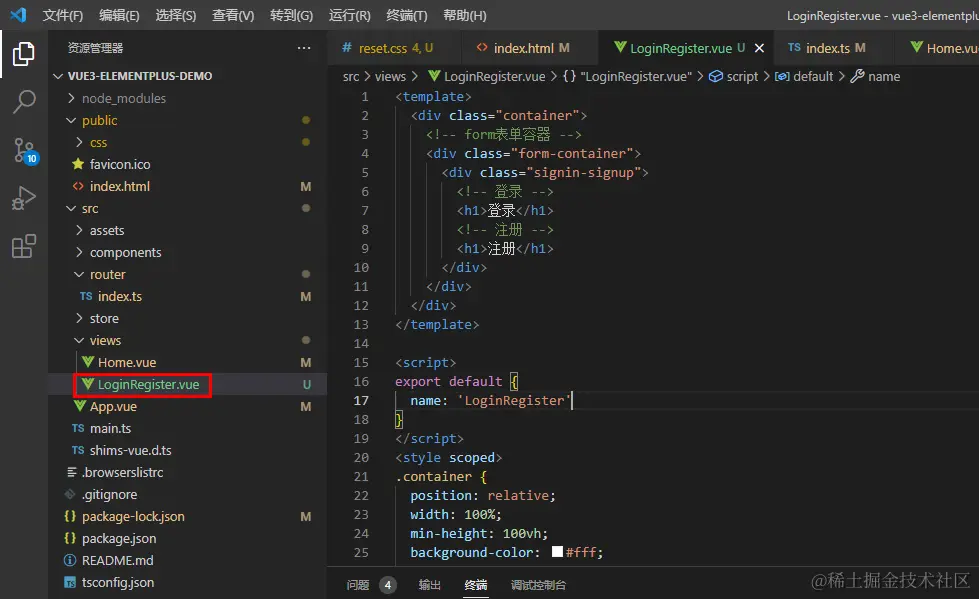Screen dimensions: 979x599
Task: Open the Search view icon
Action: [24, 102]
